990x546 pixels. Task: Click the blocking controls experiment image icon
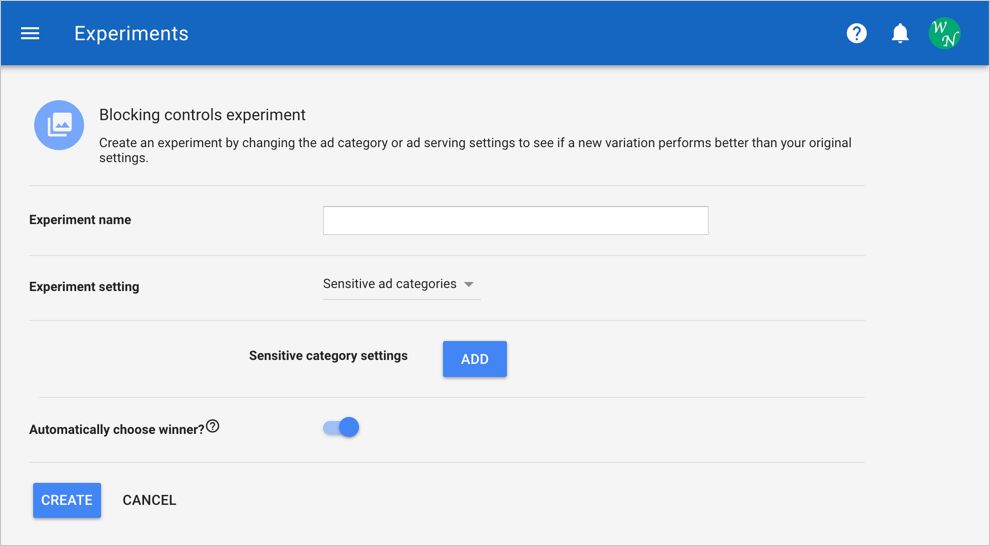59,125
